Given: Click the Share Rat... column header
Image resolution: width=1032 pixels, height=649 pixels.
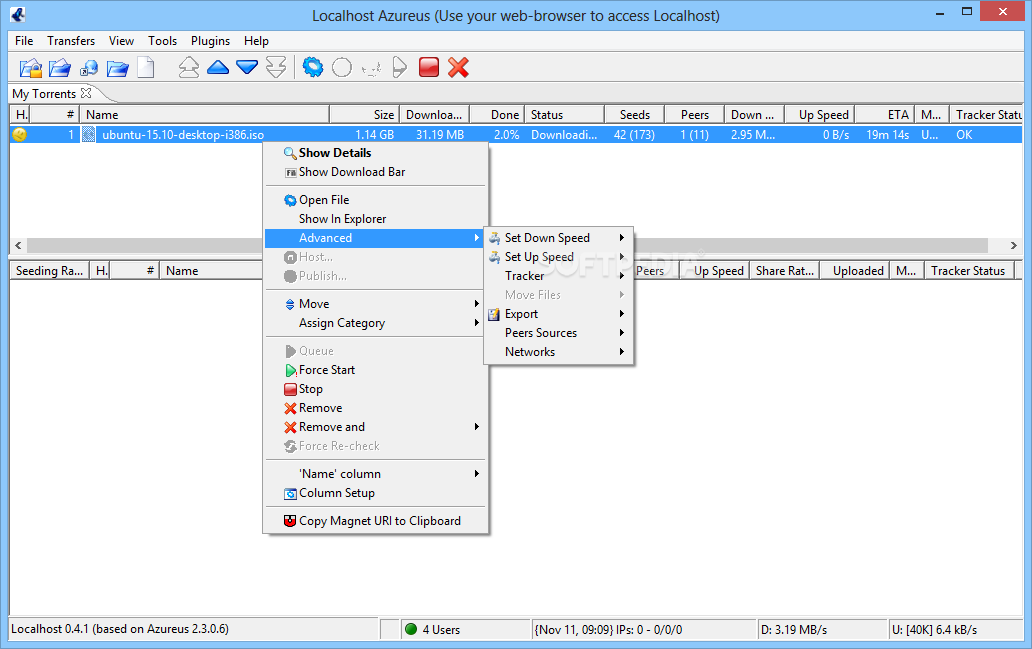Looking at the screenshot, I should click(785, 271).
